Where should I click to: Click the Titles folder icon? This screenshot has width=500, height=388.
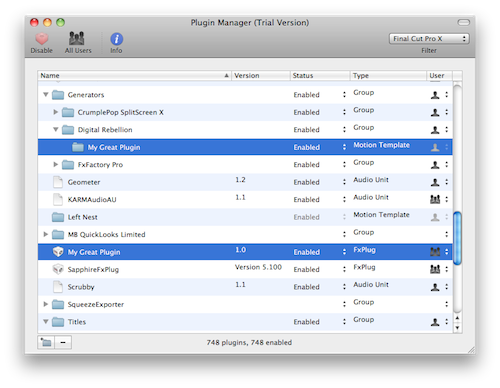pyautogui.click(x=58, y=322)
